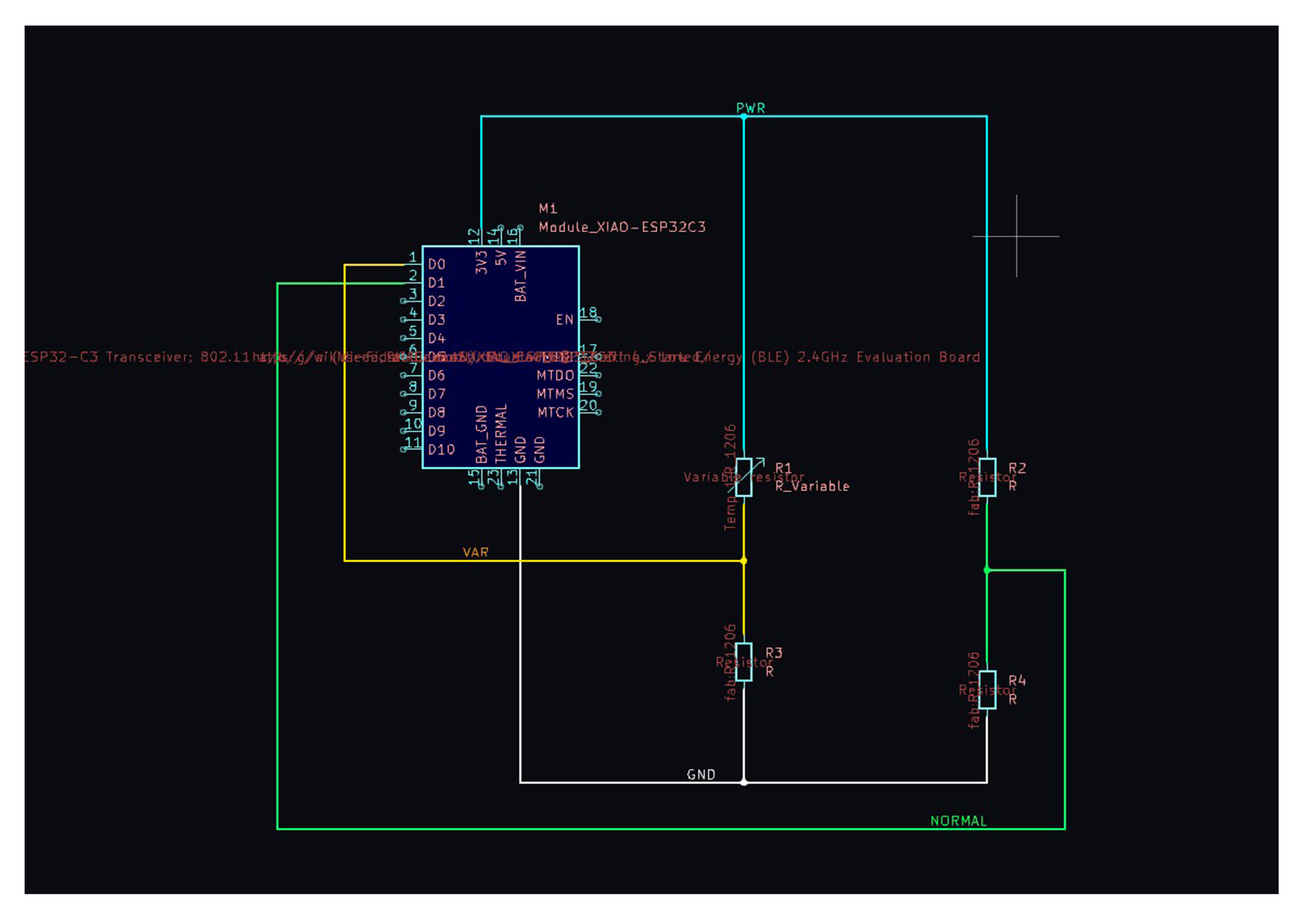The width and height of the screenshot is (1307, 924).
Task: Click the yellow VAR junction dot
Action: pyautogui.click(x=743, y=561)
